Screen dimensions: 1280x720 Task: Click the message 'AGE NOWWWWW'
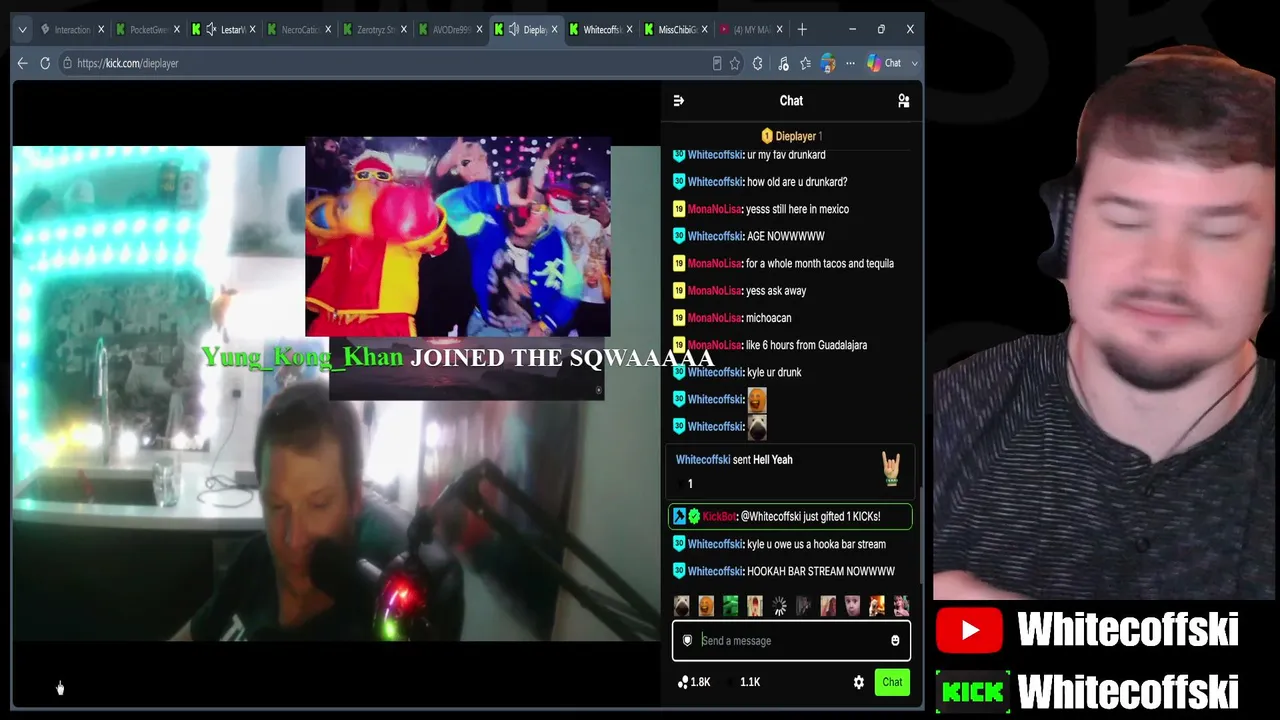tap(786, 236)
